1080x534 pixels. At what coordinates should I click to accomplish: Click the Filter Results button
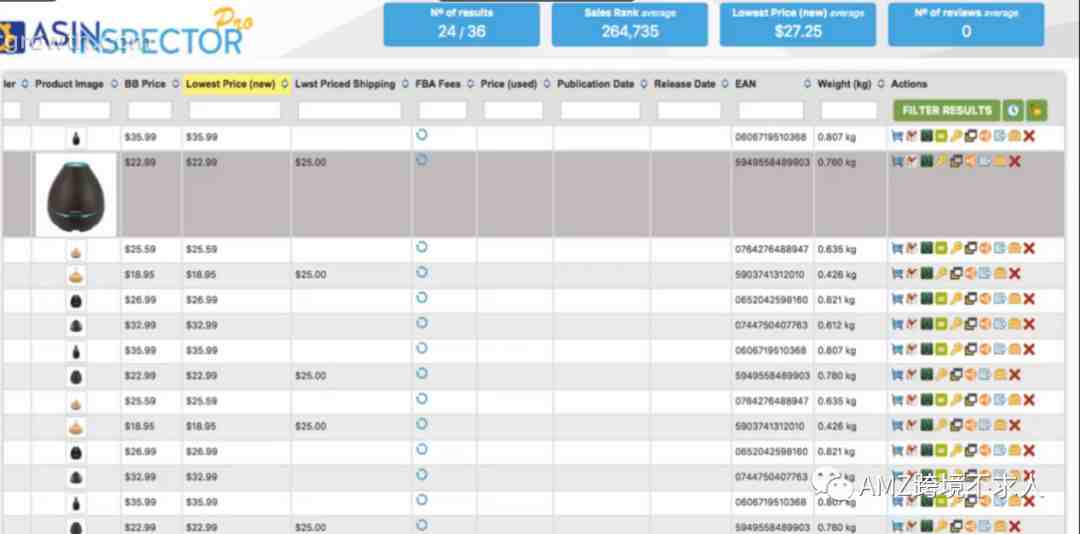click(x=946, y=110)
